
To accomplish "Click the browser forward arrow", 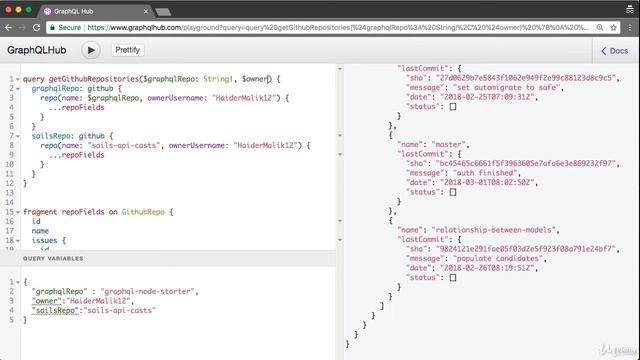I will pos(22,27).
